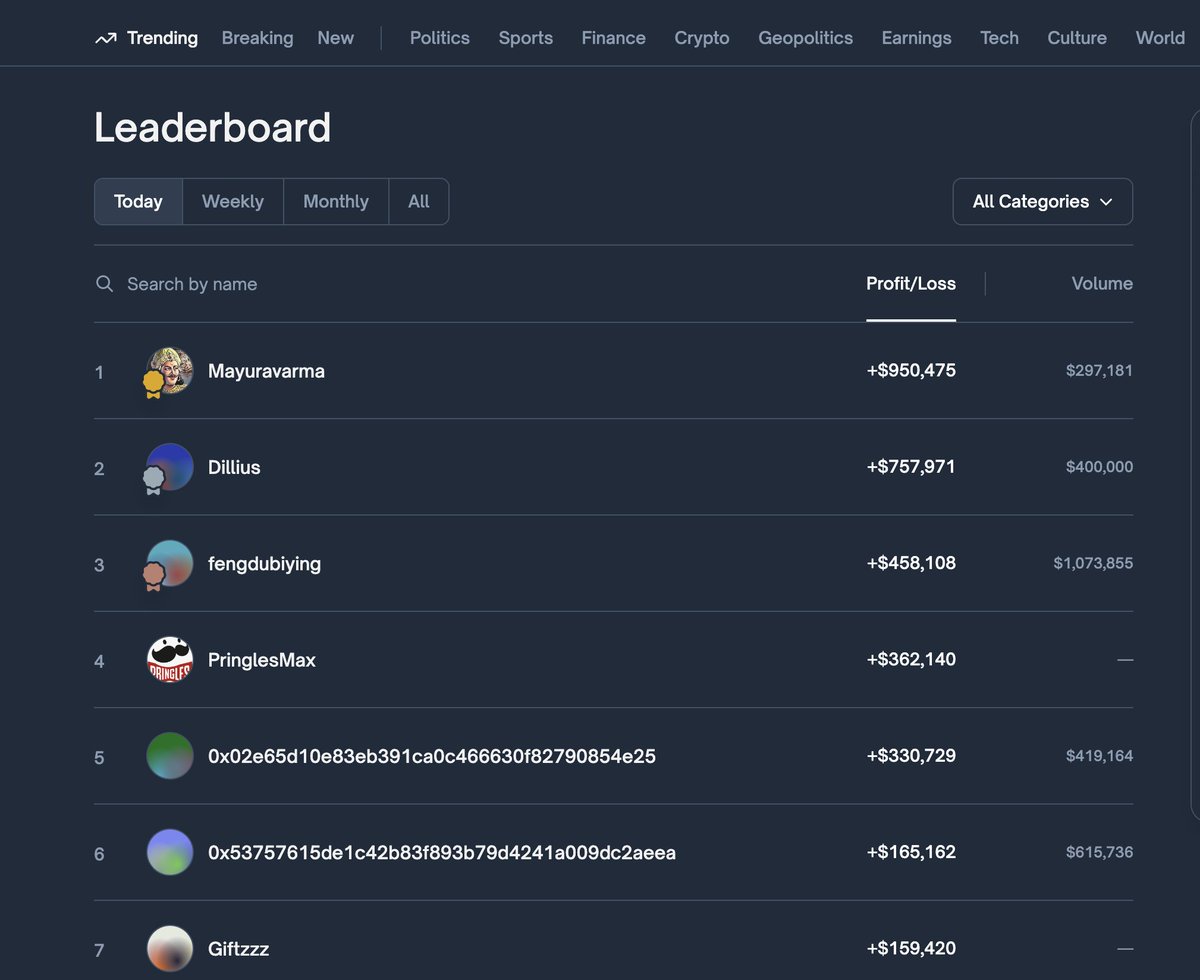Open fengdubiying's avatar

pos(170,564)
